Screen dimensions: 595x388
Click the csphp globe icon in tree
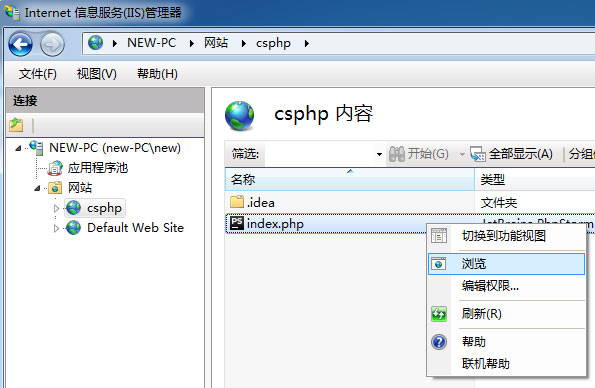[73, 208]
